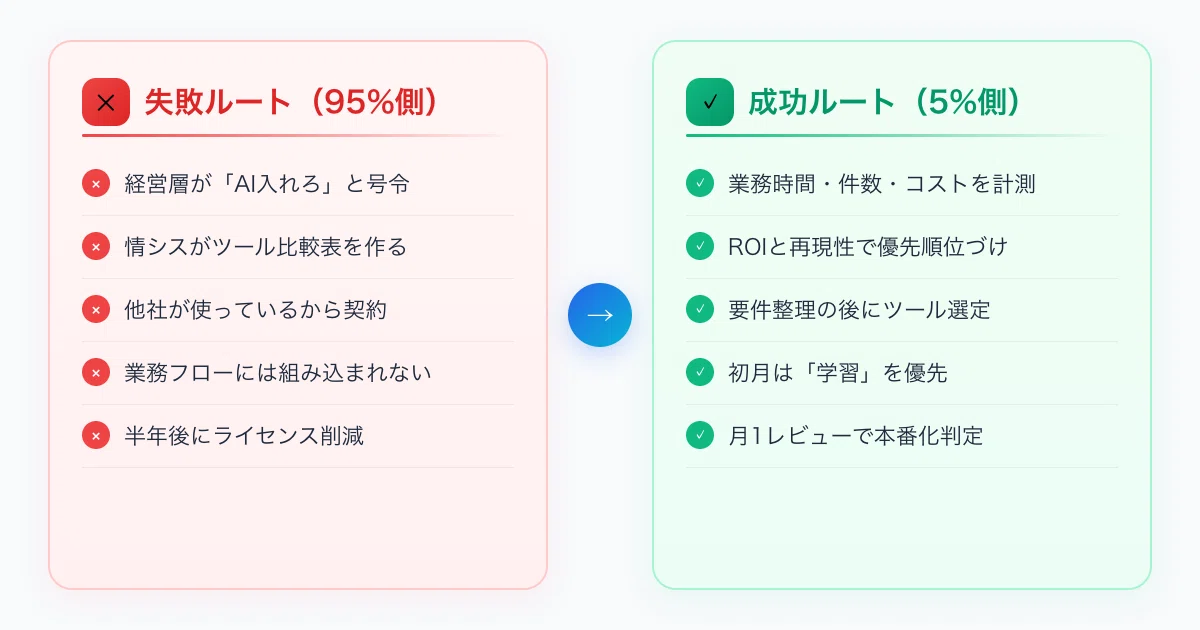
Task: Click the text ROIと再現性で優先順位づけ
Action: tap(865, 247)
